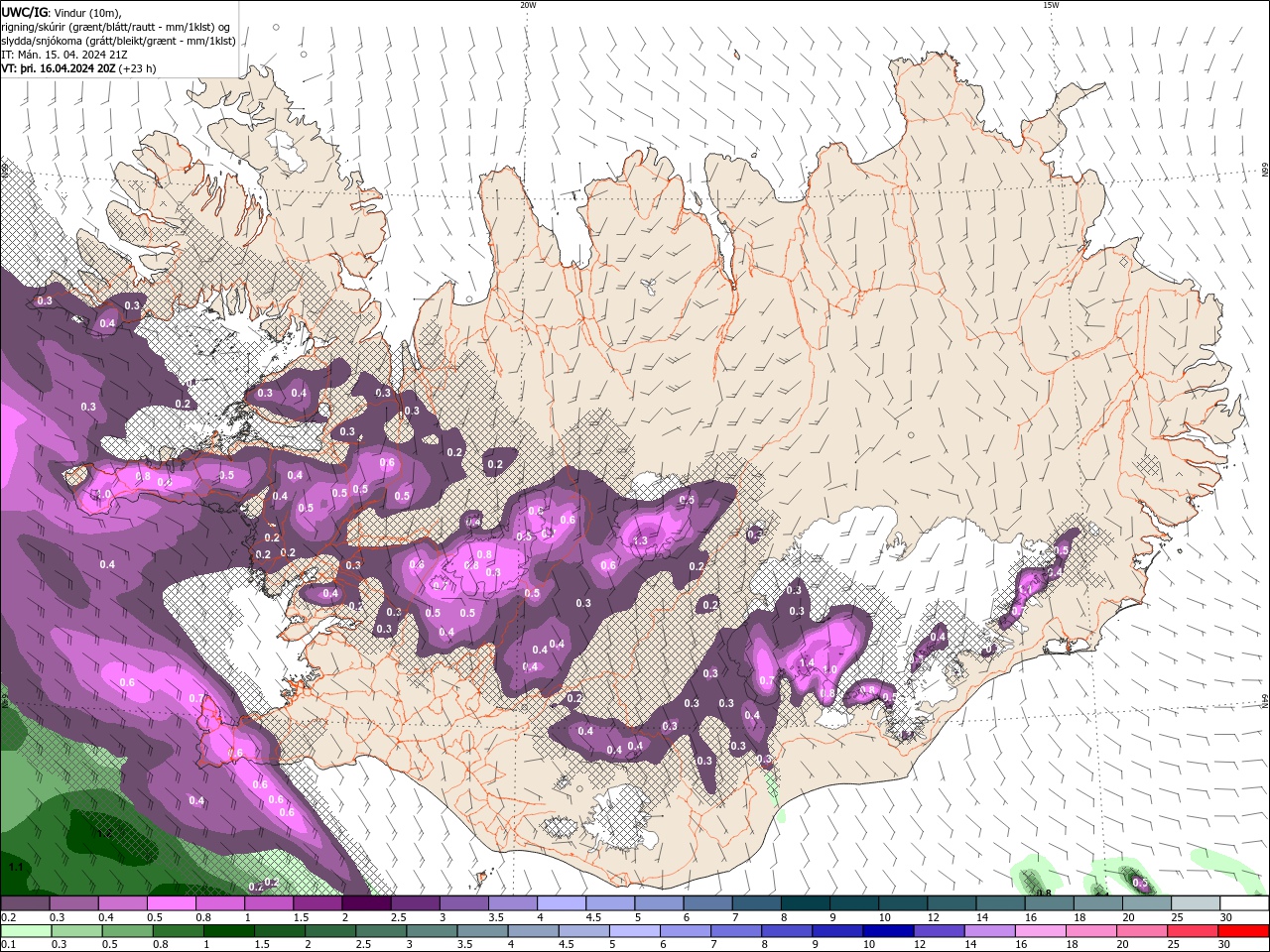This screenshot has width=1270, height=952.
Task: Click the snow legend swatch labeled 0.5
Action: [171, 903]
